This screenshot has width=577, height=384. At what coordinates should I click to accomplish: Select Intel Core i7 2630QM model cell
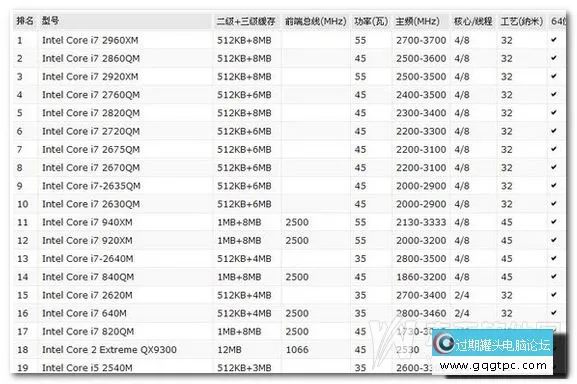pyautogui.click(x=91, y=204)
